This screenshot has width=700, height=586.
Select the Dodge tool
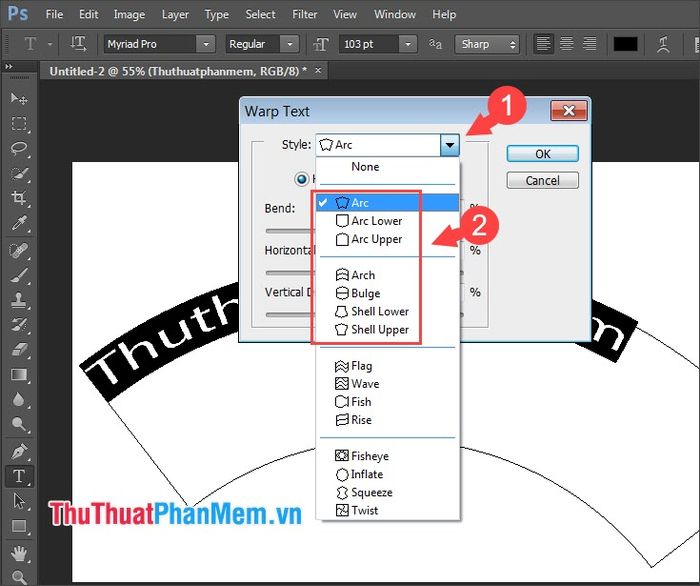point(19,424)
